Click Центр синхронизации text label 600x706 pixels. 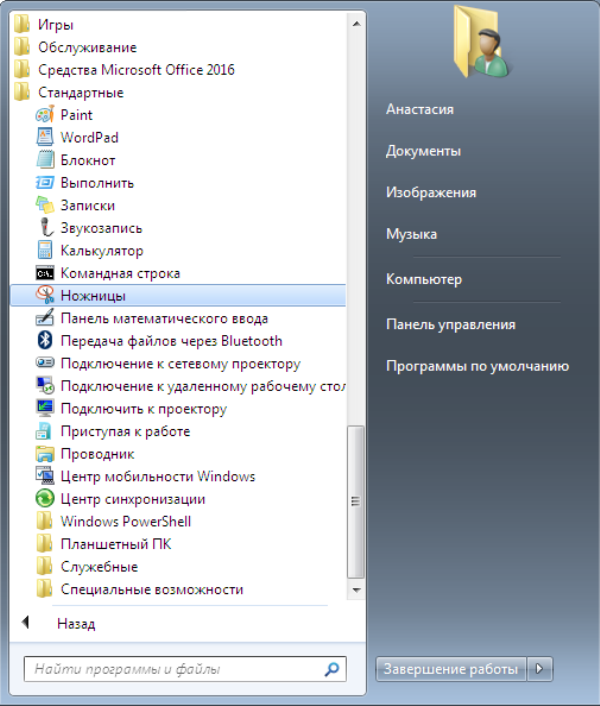133,499
